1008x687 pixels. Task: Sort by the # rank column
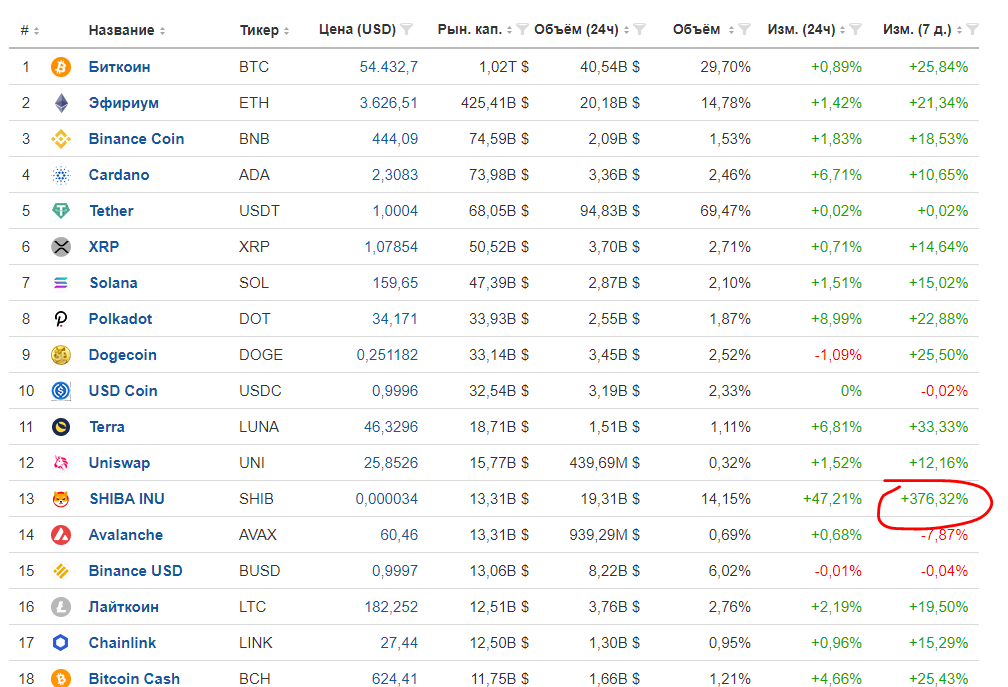click(x=25, y=30)
